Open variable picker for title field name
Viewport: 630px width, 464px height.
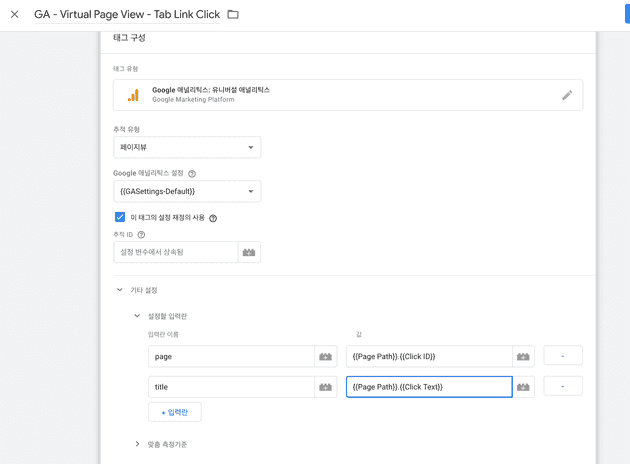pos(325,387)
